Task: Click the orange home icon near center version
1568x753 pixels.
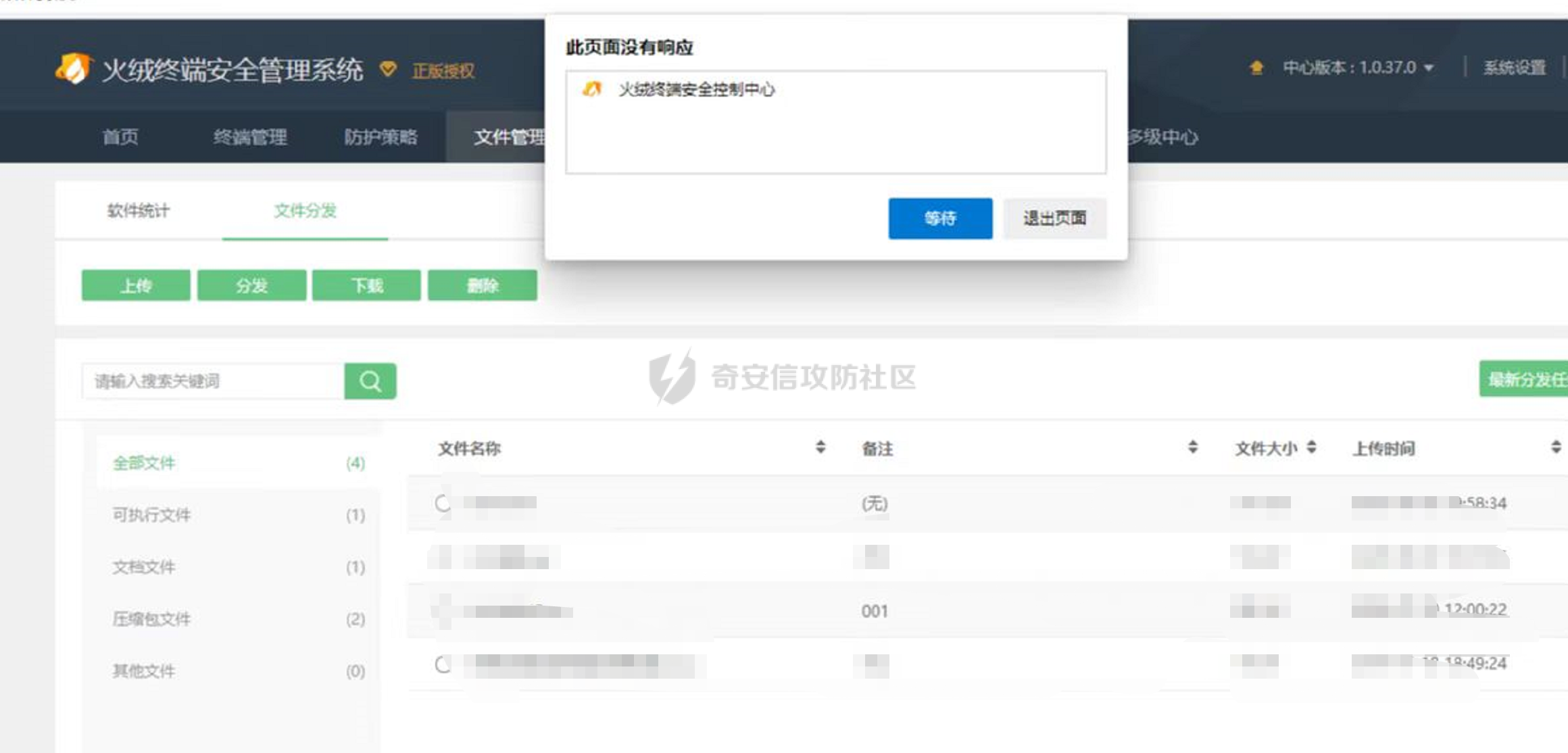Action: (x=1256, y=68)
